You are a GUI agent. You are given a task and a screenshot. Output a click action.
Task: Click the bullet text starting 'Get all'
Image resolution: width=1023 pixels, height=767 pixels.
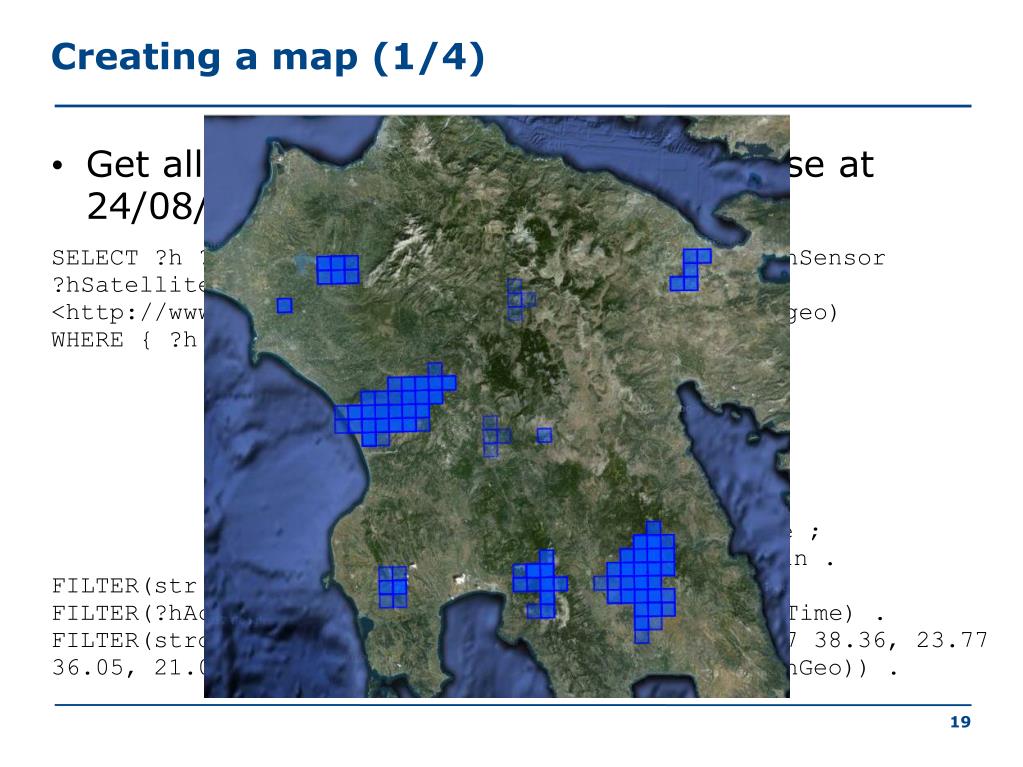[x=144, y=164]
